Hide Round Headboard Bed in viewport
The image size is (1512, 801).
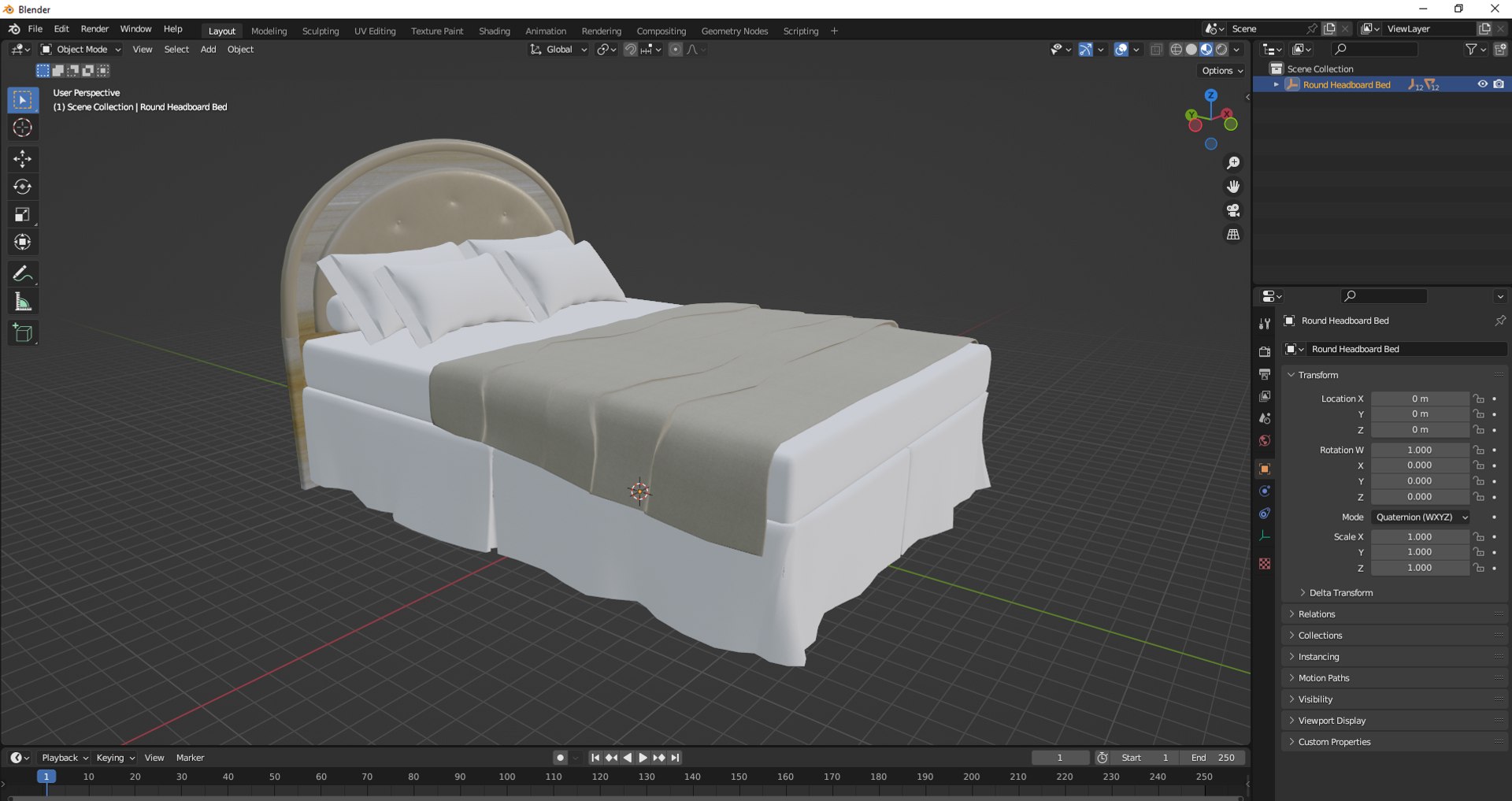pyautogui.click(x=1482, y=84)
